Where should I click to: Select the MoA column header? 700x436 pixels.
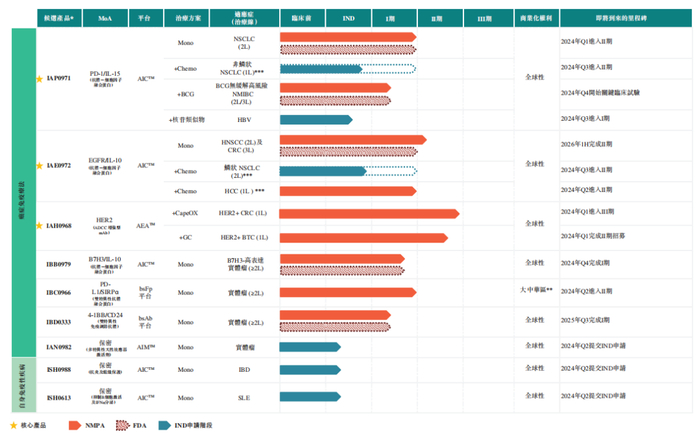pyautogui.click(x=105, y=18)
